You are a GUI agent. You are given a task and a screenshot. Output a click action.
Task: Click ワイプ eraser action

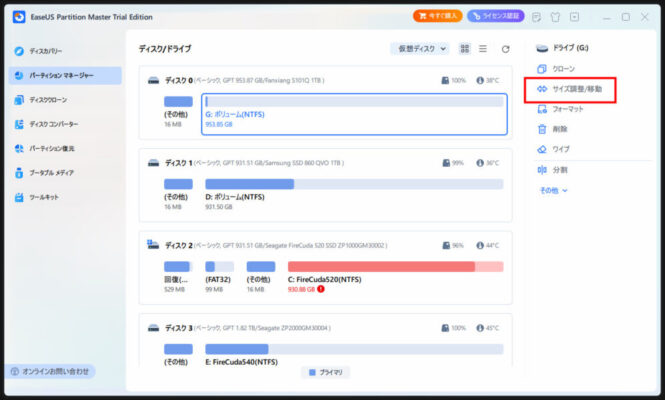[x=553, y=149]
